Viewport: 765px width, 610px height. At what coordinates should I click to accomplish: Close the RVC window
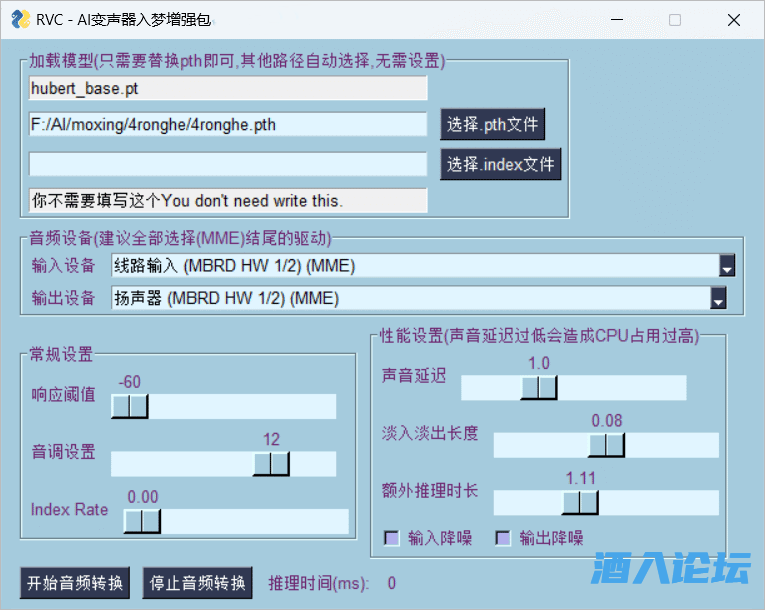coord(734,20)
